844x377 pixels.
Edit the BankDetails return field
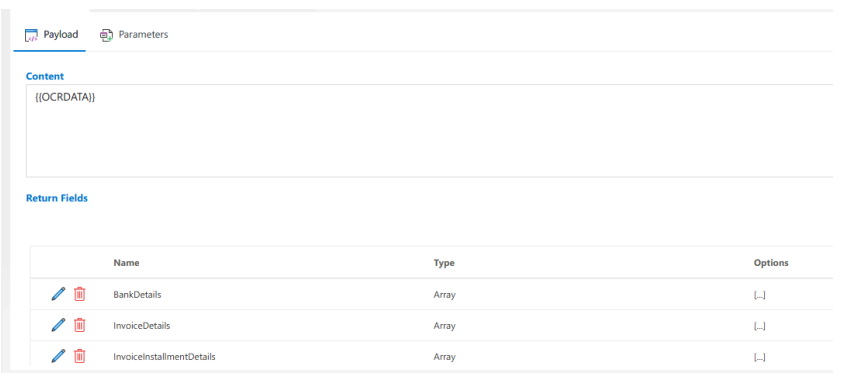58,294
